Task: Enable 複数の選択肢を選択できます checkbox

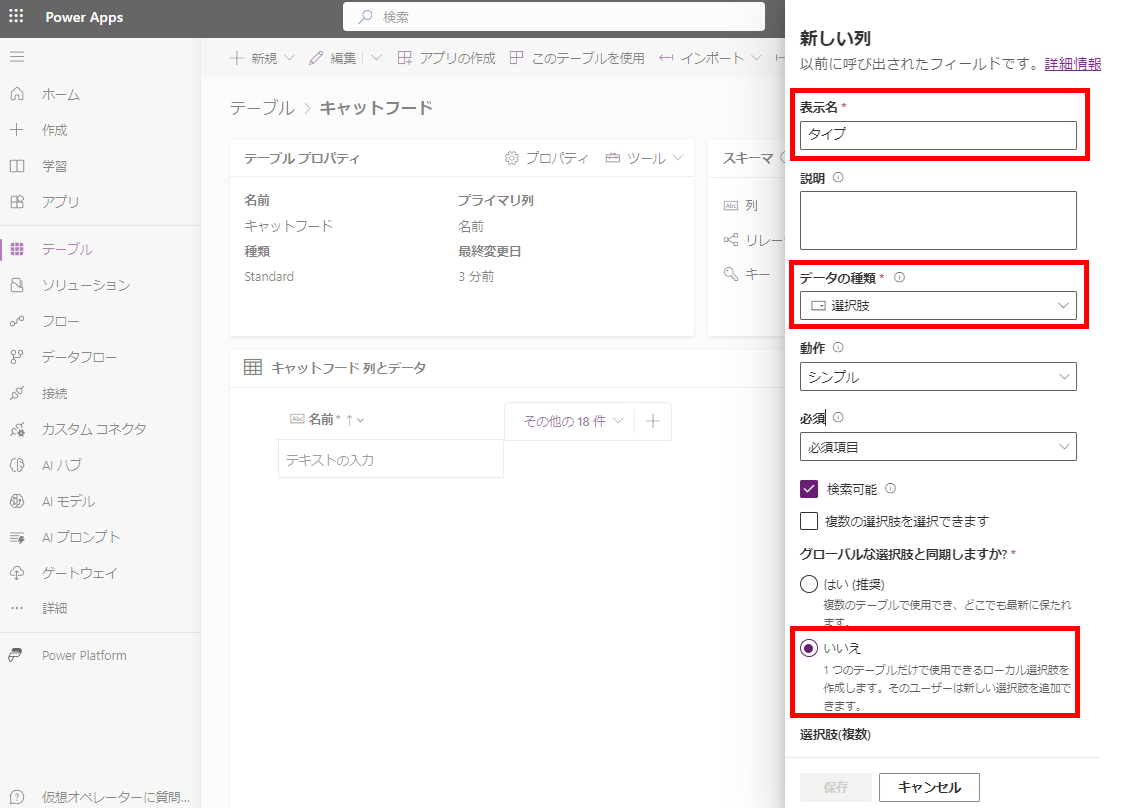Action: coord(810,521)
